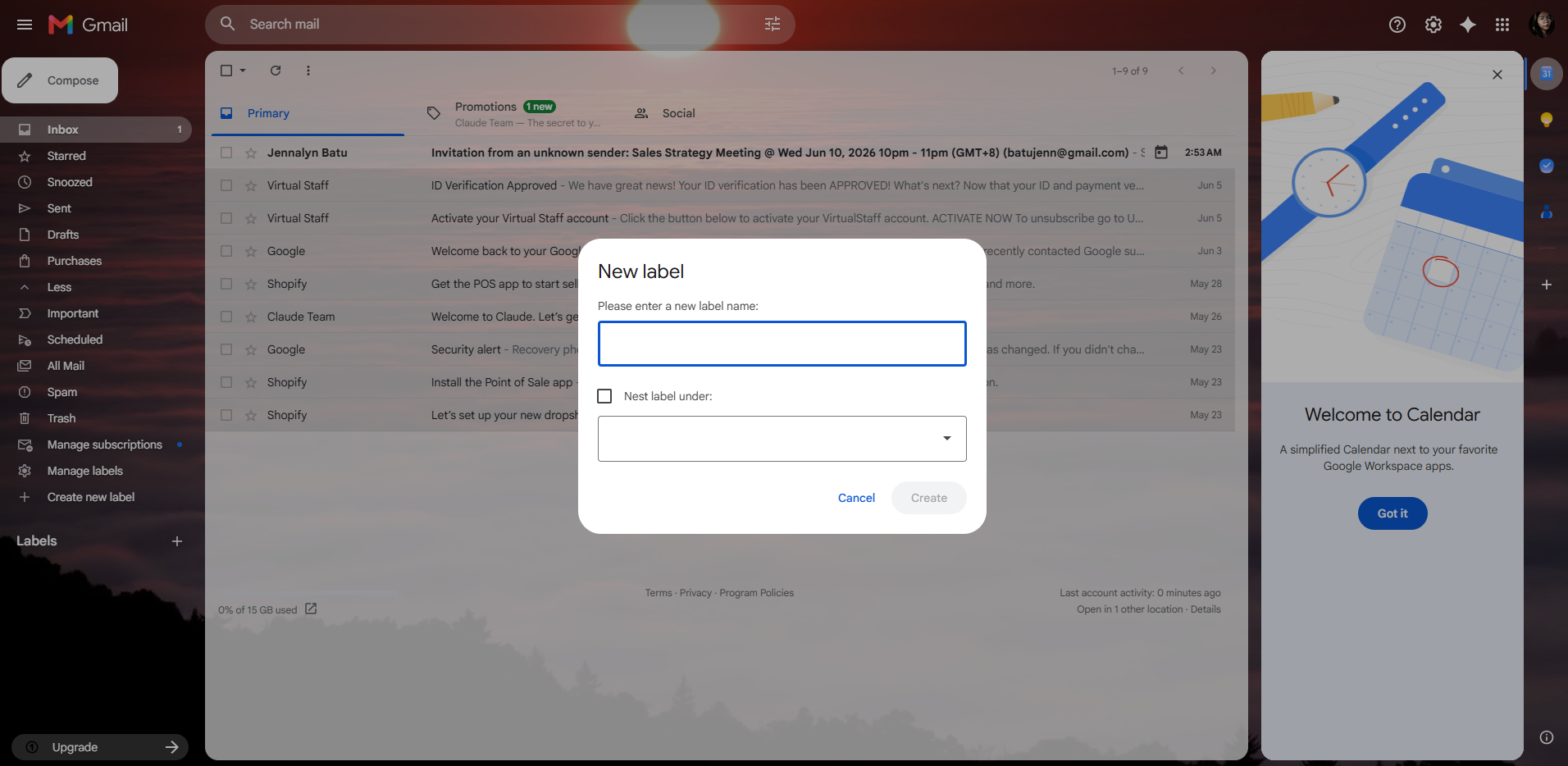
Task: Check the Nest label under checkbox
Action: (x=604, y=396)
